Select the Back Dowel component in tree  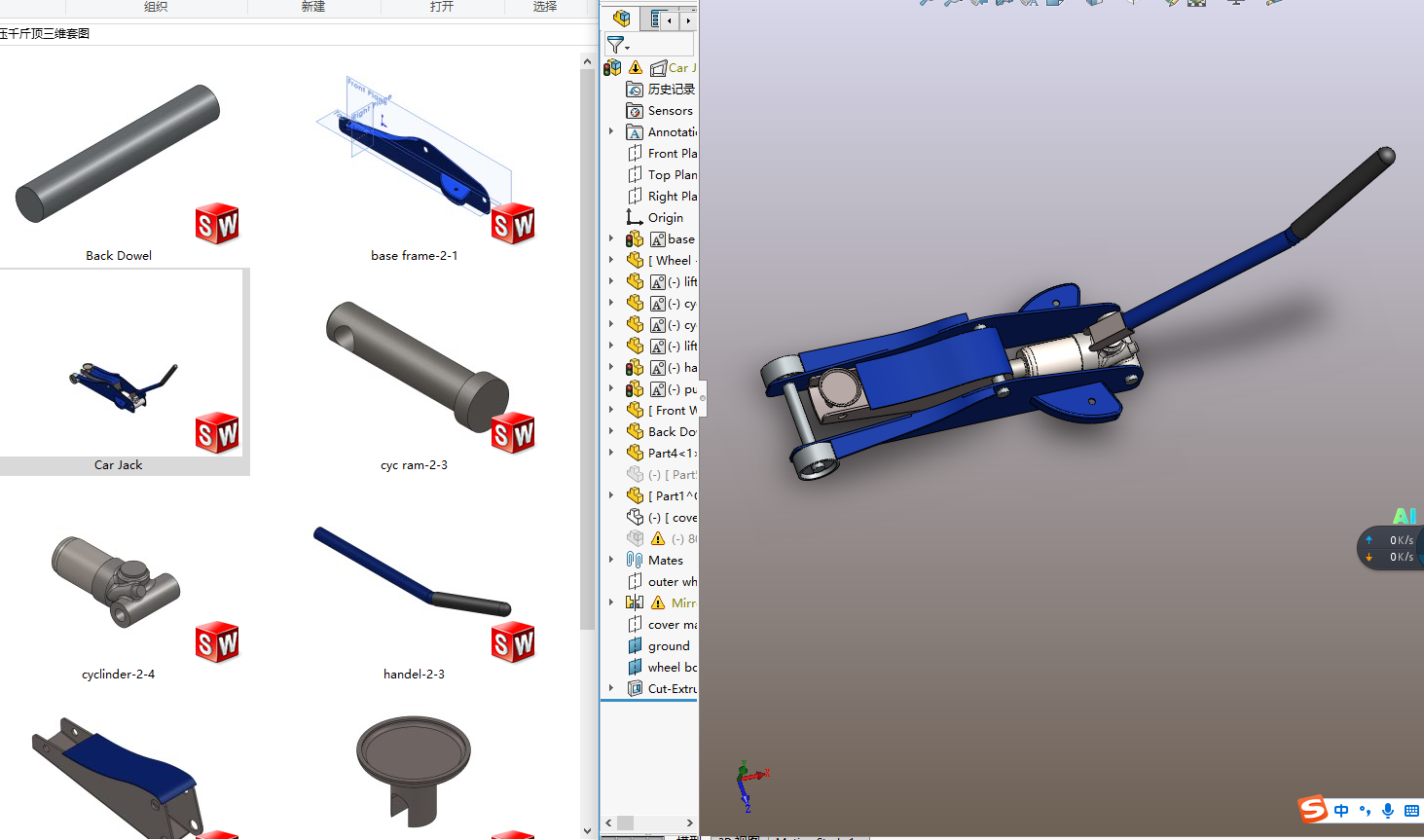tap(662, 432)
